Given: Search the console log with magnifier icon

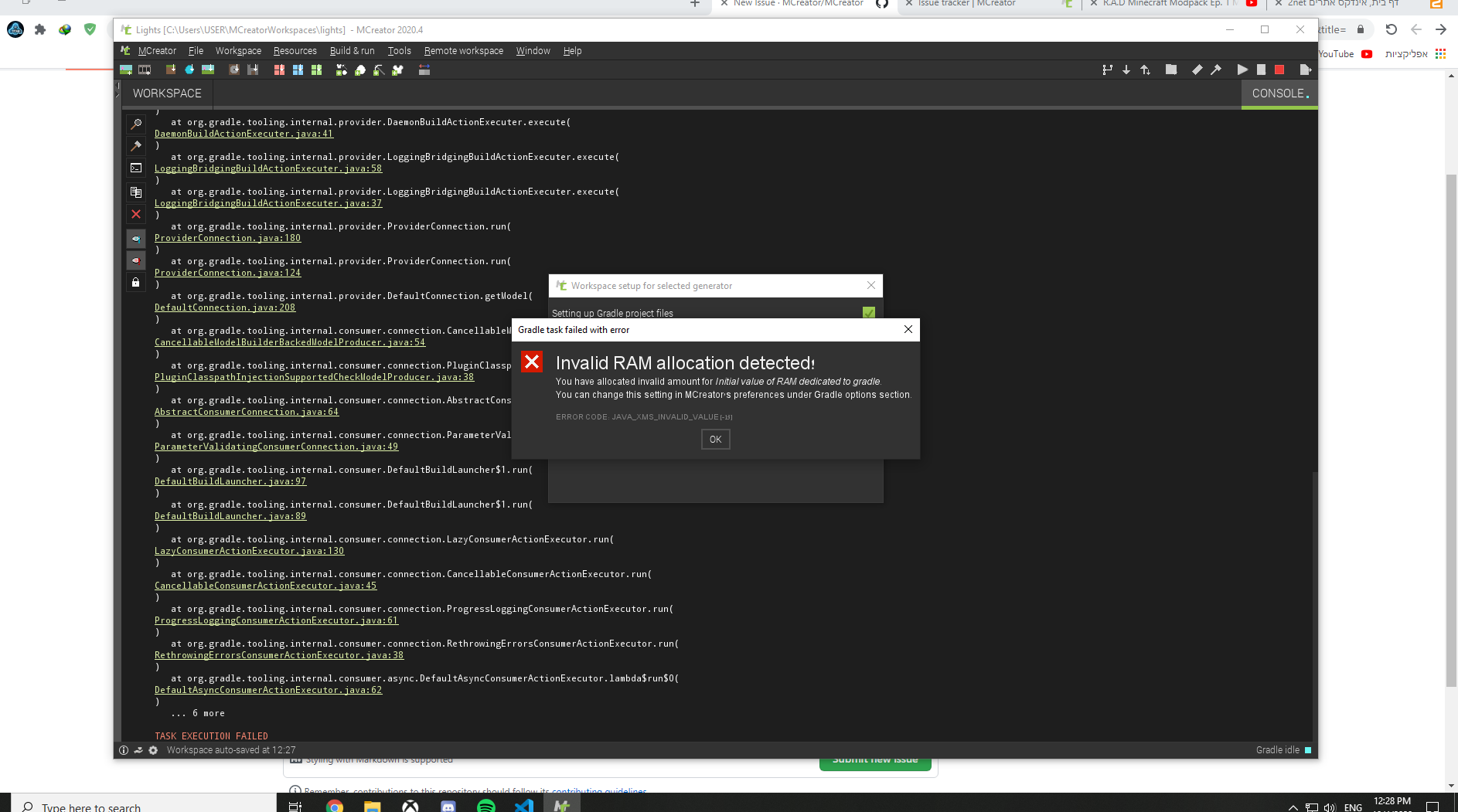Looking at the screenshot, I should (x=136, y=124).
